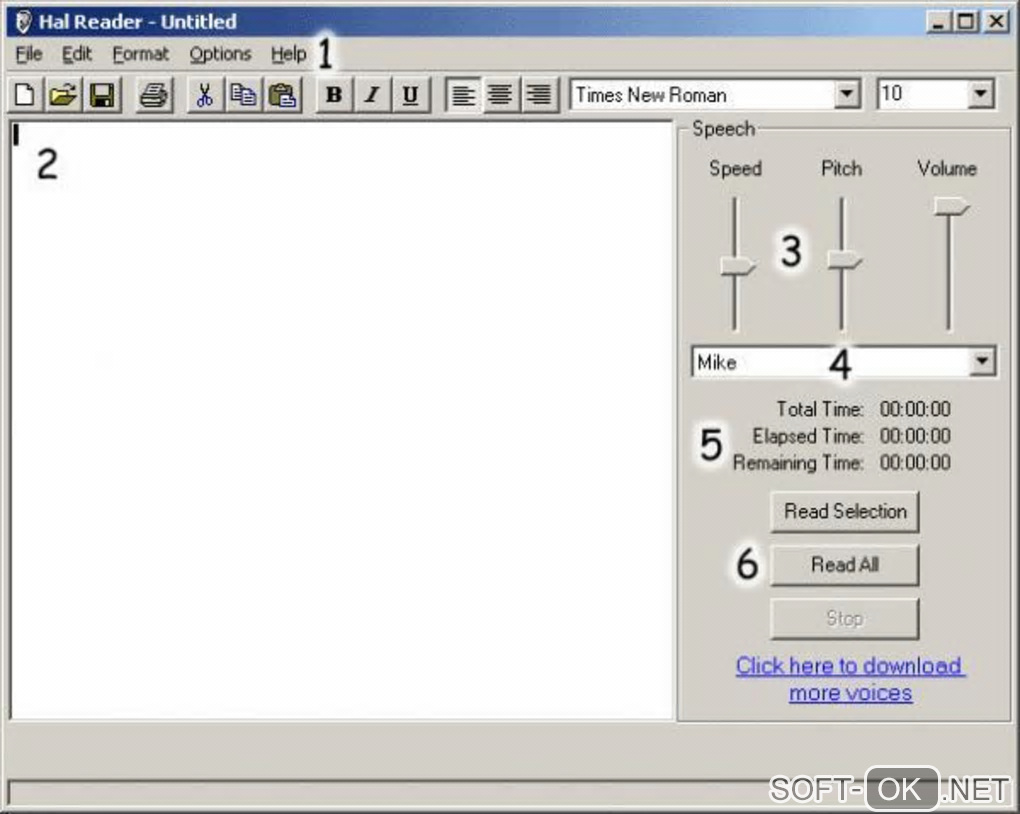Click the Pitch slider thumb
Viewport: 1020px width, 814px height.
coord(844,260)
